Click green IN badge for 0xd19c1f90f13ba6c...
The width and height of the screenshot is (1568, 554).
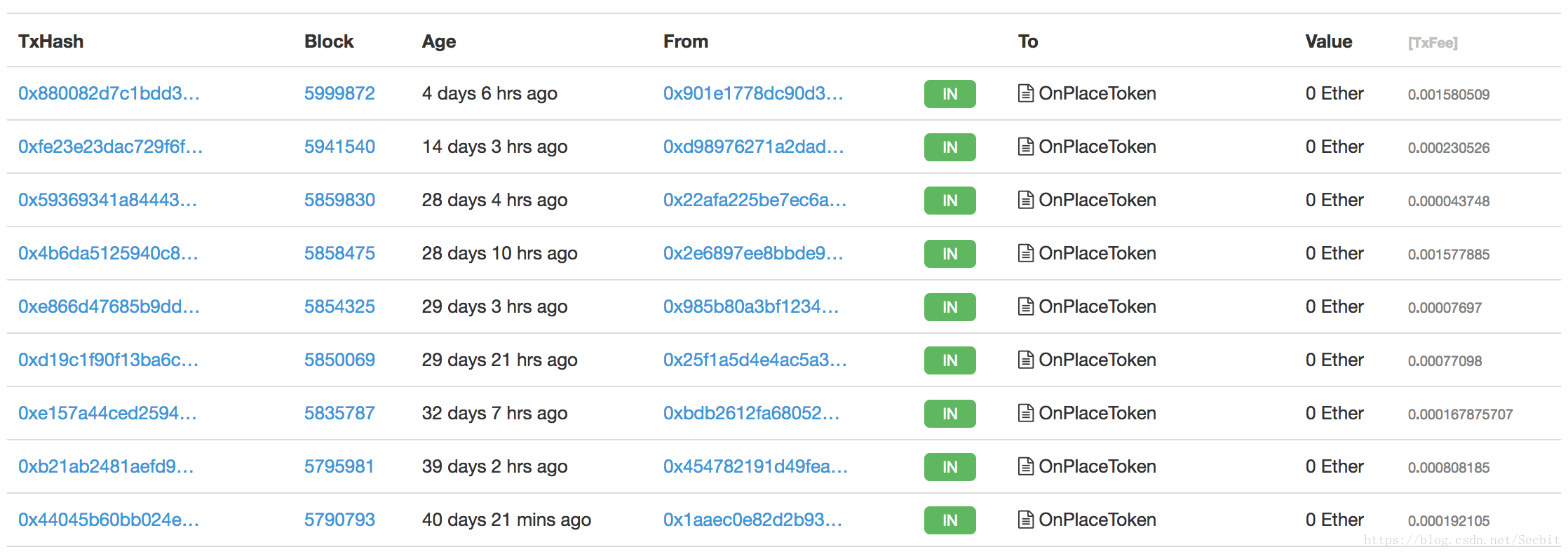click(949, 360)
